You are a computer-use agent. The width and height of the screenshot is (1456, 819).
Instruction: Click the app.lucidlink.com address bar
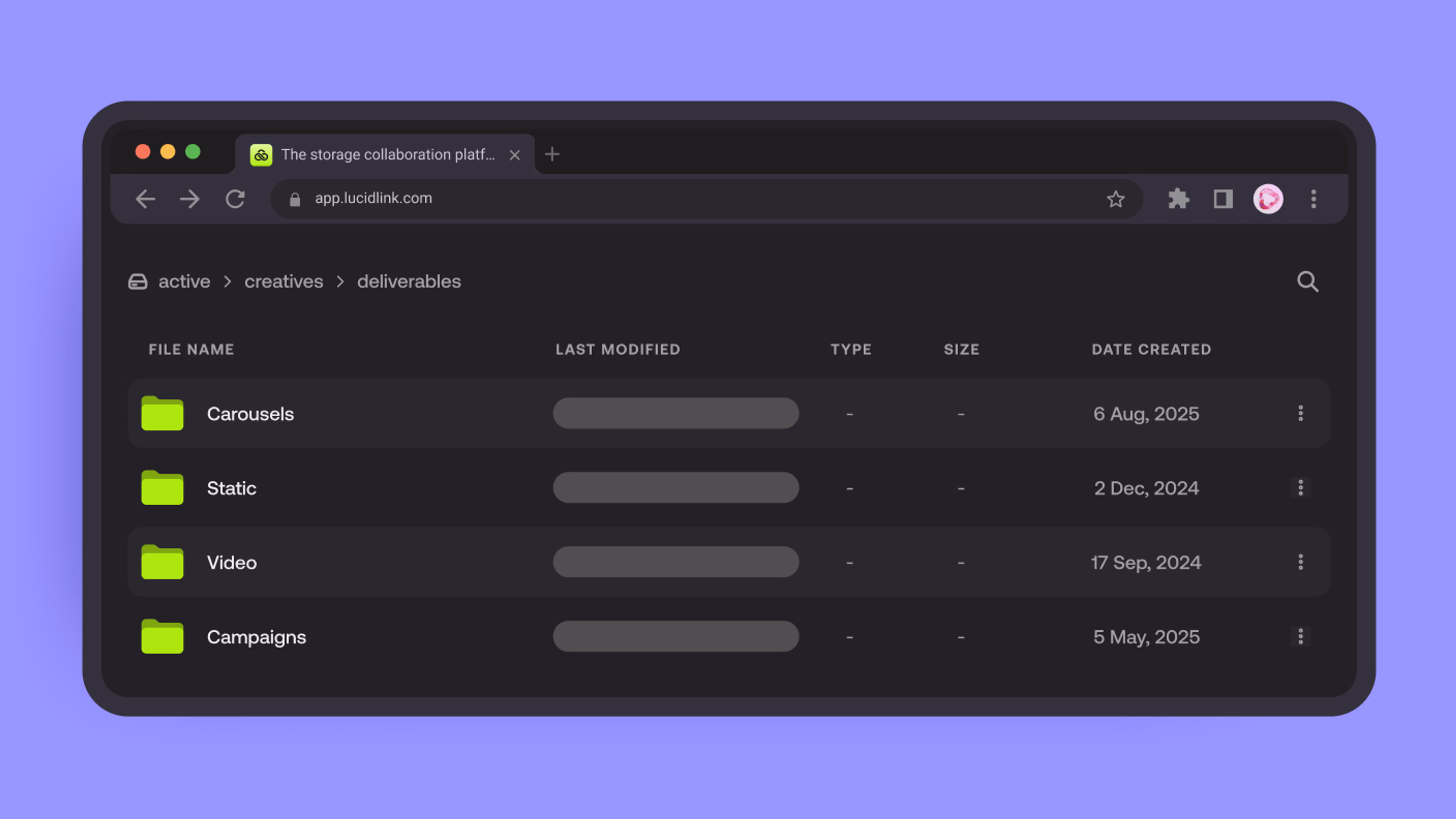click(x=678, y=198)
